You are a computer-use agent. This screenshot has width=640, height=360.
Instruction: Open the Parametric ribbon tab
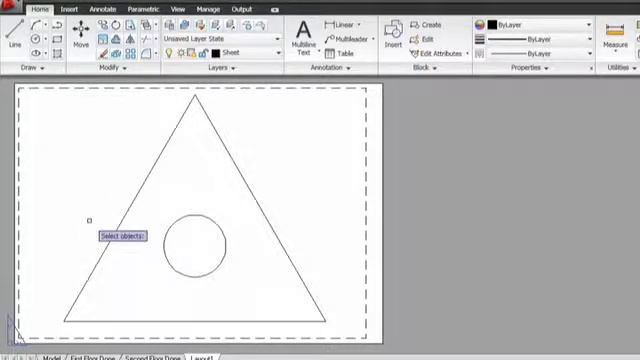tap(143, 9)
